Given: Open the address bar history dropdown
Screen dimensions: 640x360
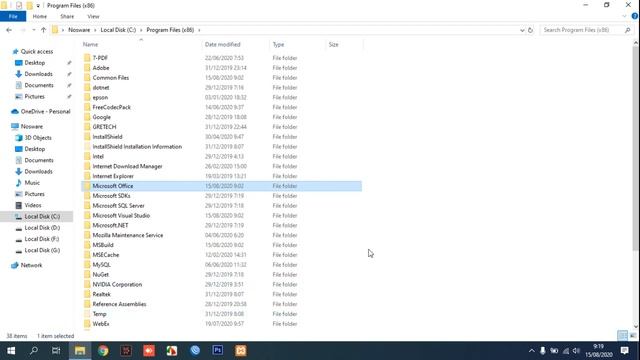Looking at the screenshot, I should click(522, 30).
